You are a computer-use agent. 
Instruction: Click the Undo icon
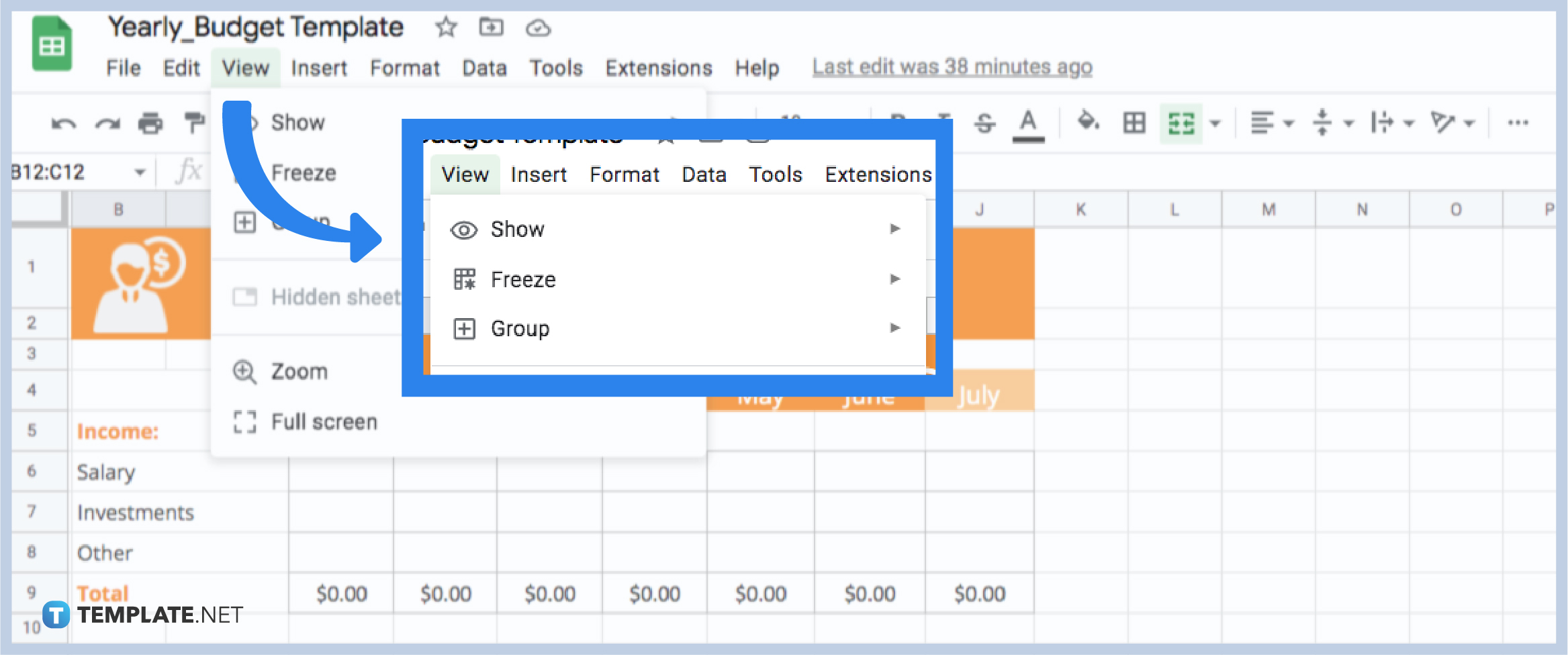(x=64, y=123)
